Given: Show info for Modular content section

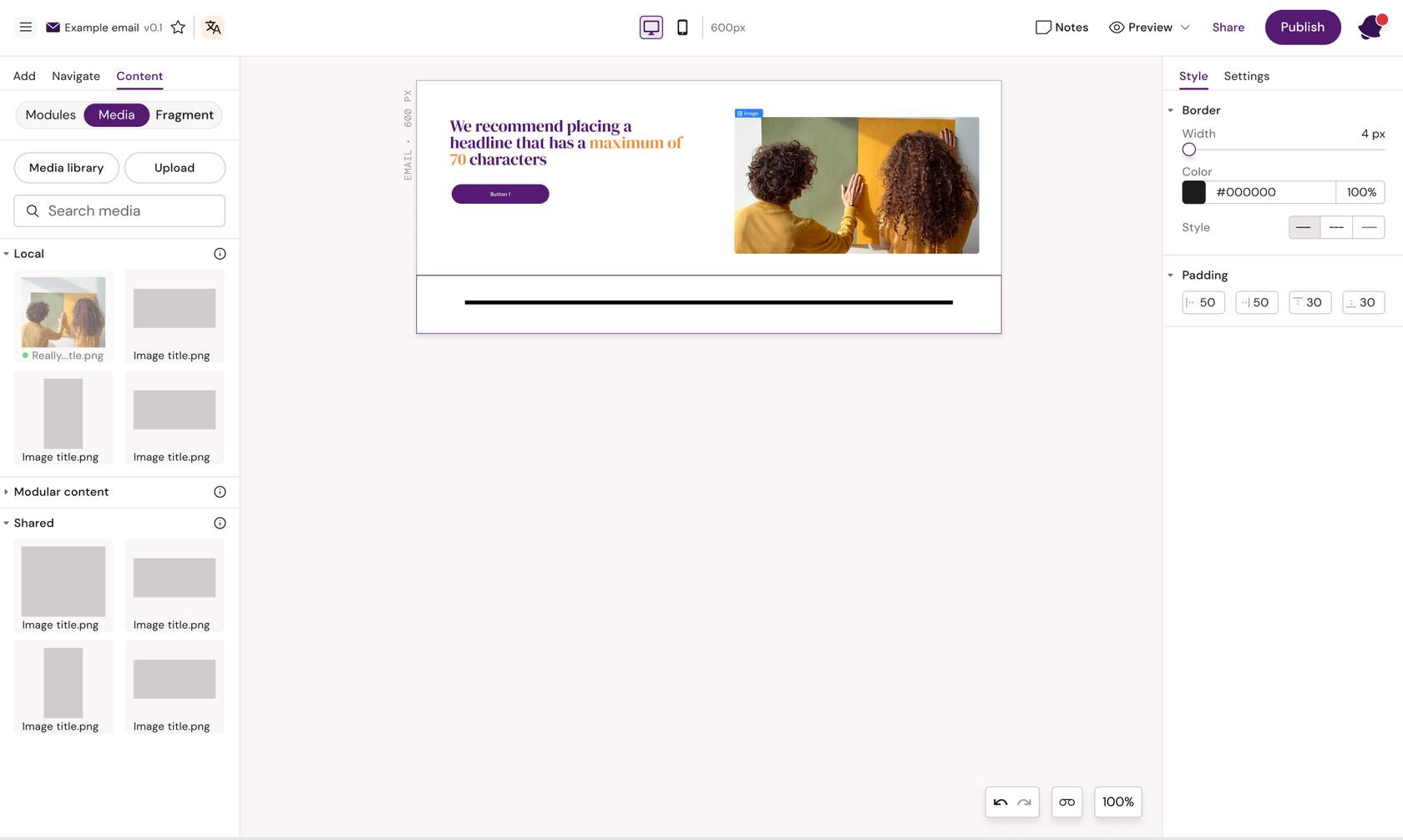Looking at the screenshot, I should pos(220,492).
